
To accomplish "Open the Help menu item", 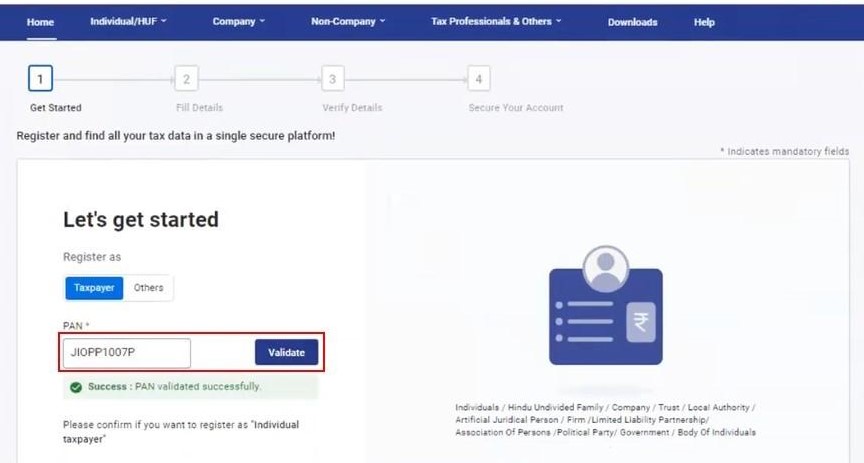I will (704, 22).
